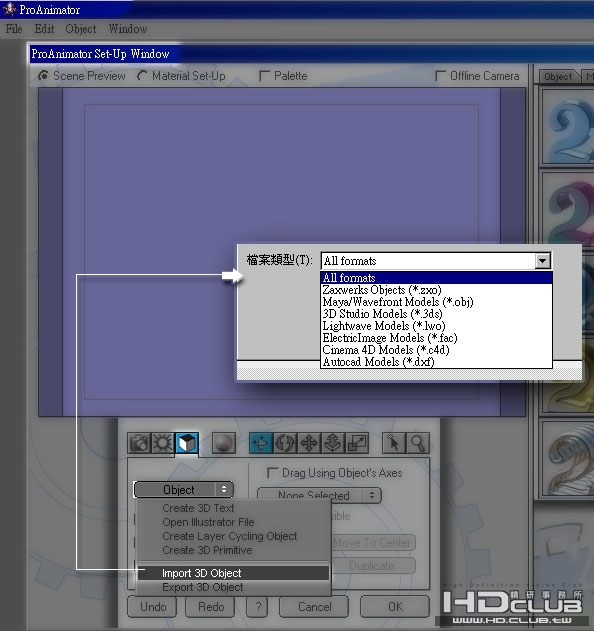594x631 pixels.
Task: Select the brown striped number 2 thumbnail
Action: 567,459
